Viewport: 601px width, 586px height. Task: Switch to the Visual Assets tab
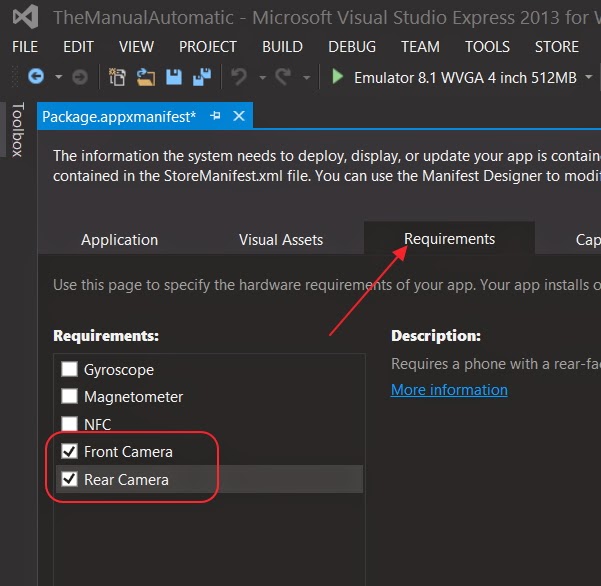[281, 240]
